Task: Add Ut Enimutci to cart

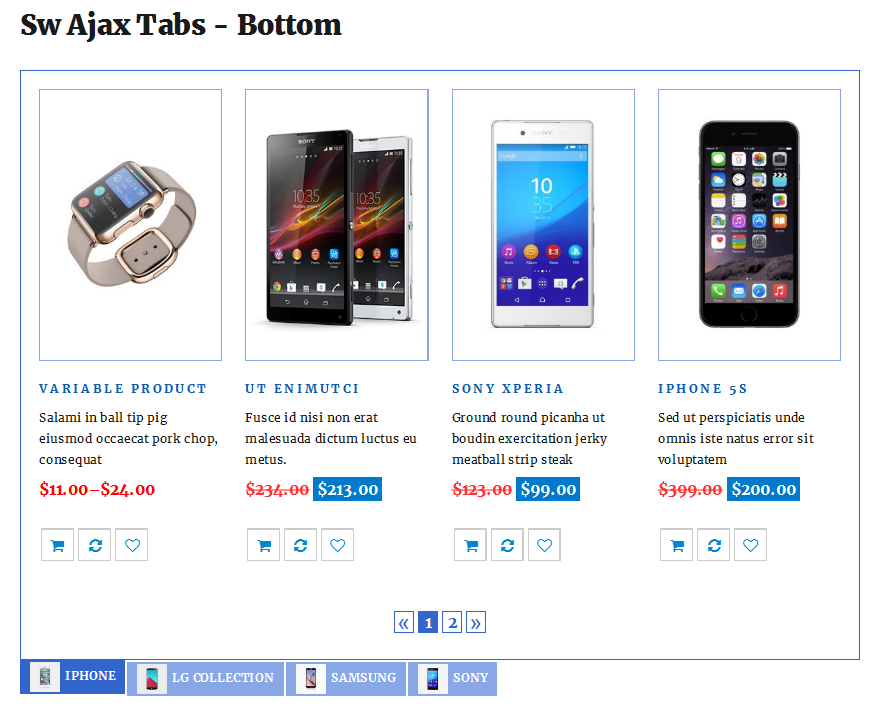Action: pyautogui.click(x=264, y=545)
